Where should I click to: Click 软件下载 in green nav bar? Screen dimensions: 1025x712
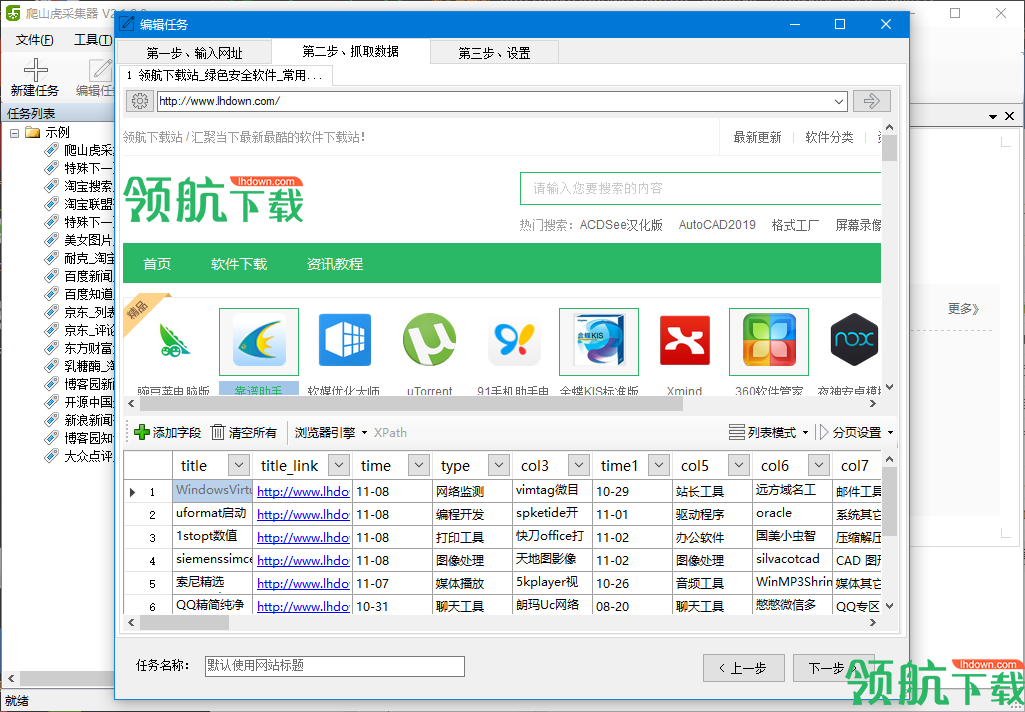[239, 264]
